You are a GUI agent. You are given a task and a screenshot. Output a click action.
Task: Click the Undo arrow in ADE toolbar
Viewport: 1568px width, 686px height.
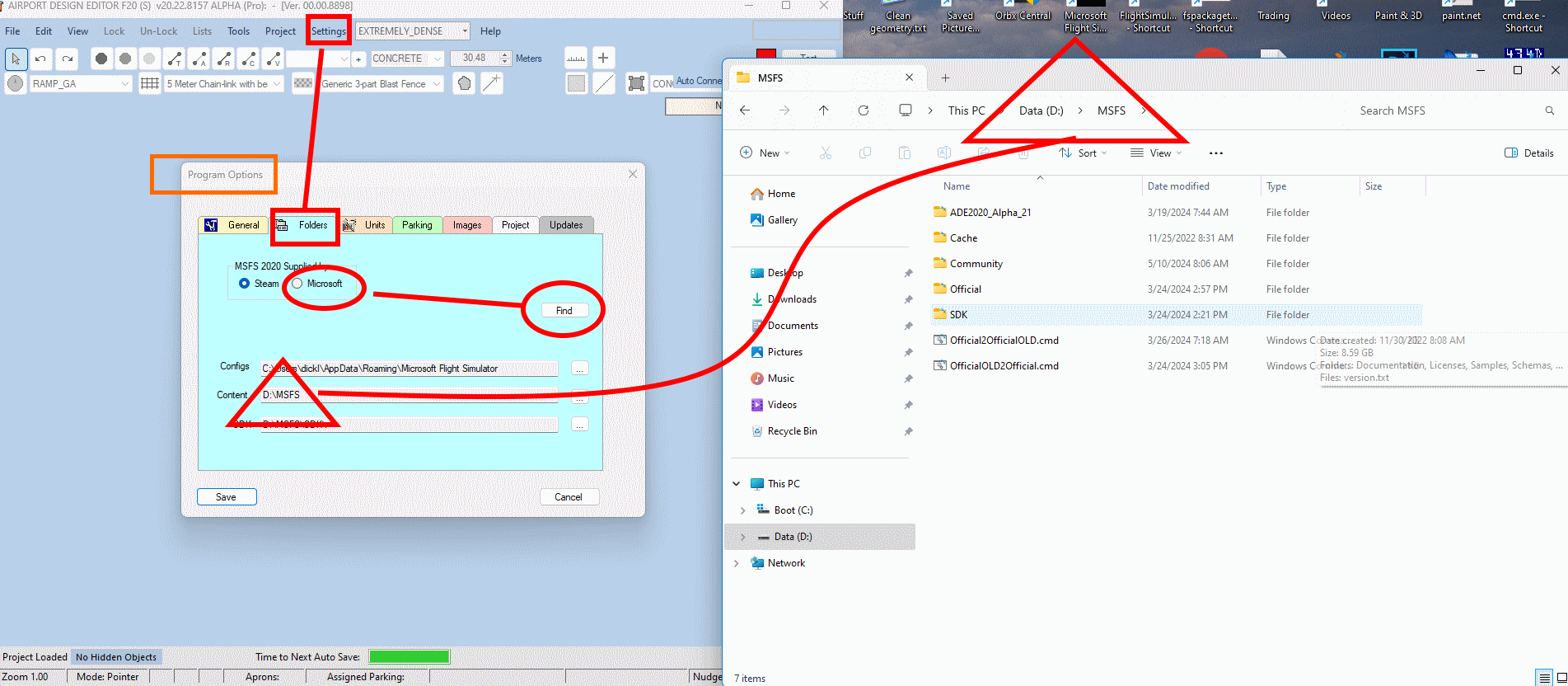point(41,59)
